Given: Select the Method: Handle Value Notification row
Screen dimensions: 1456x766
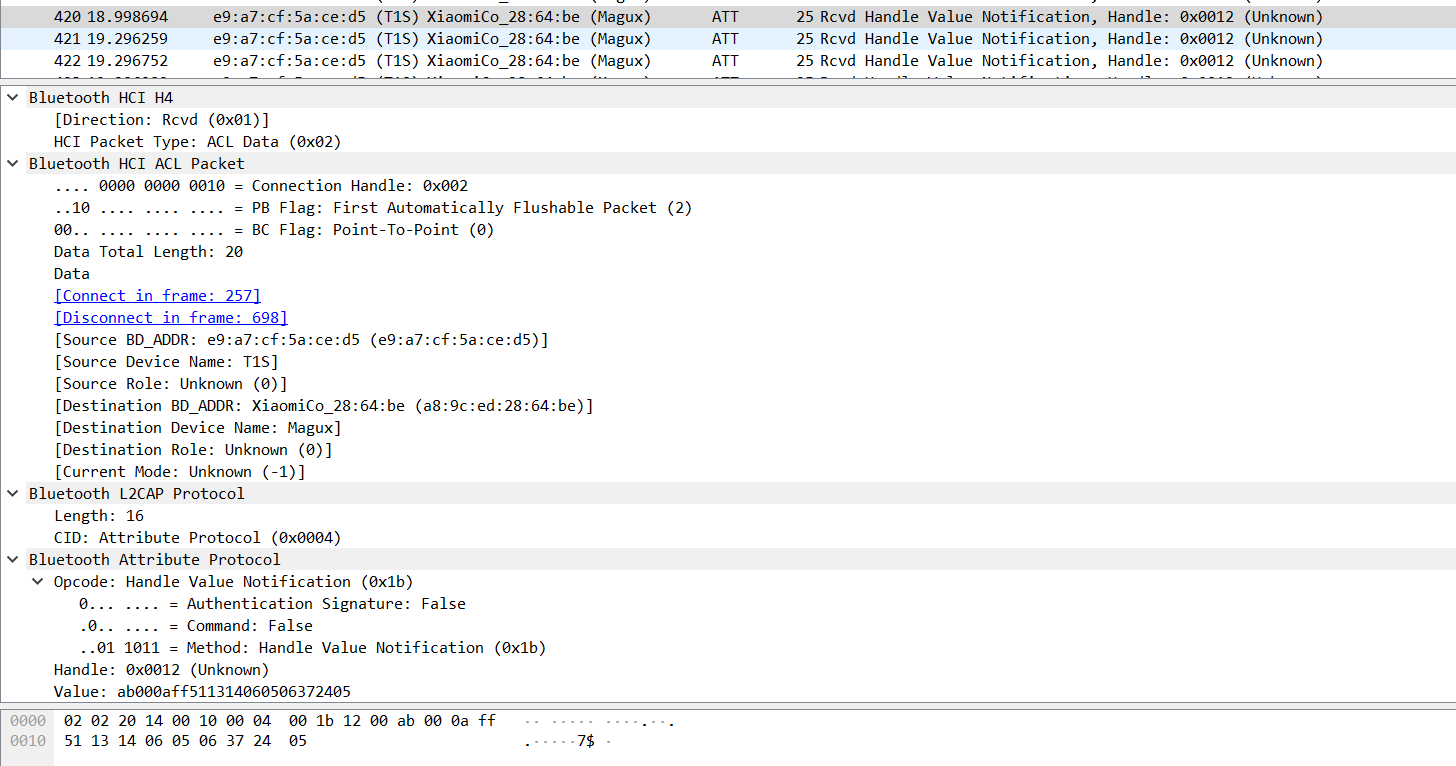Looking at the screenshot, I should pos(313,648).
